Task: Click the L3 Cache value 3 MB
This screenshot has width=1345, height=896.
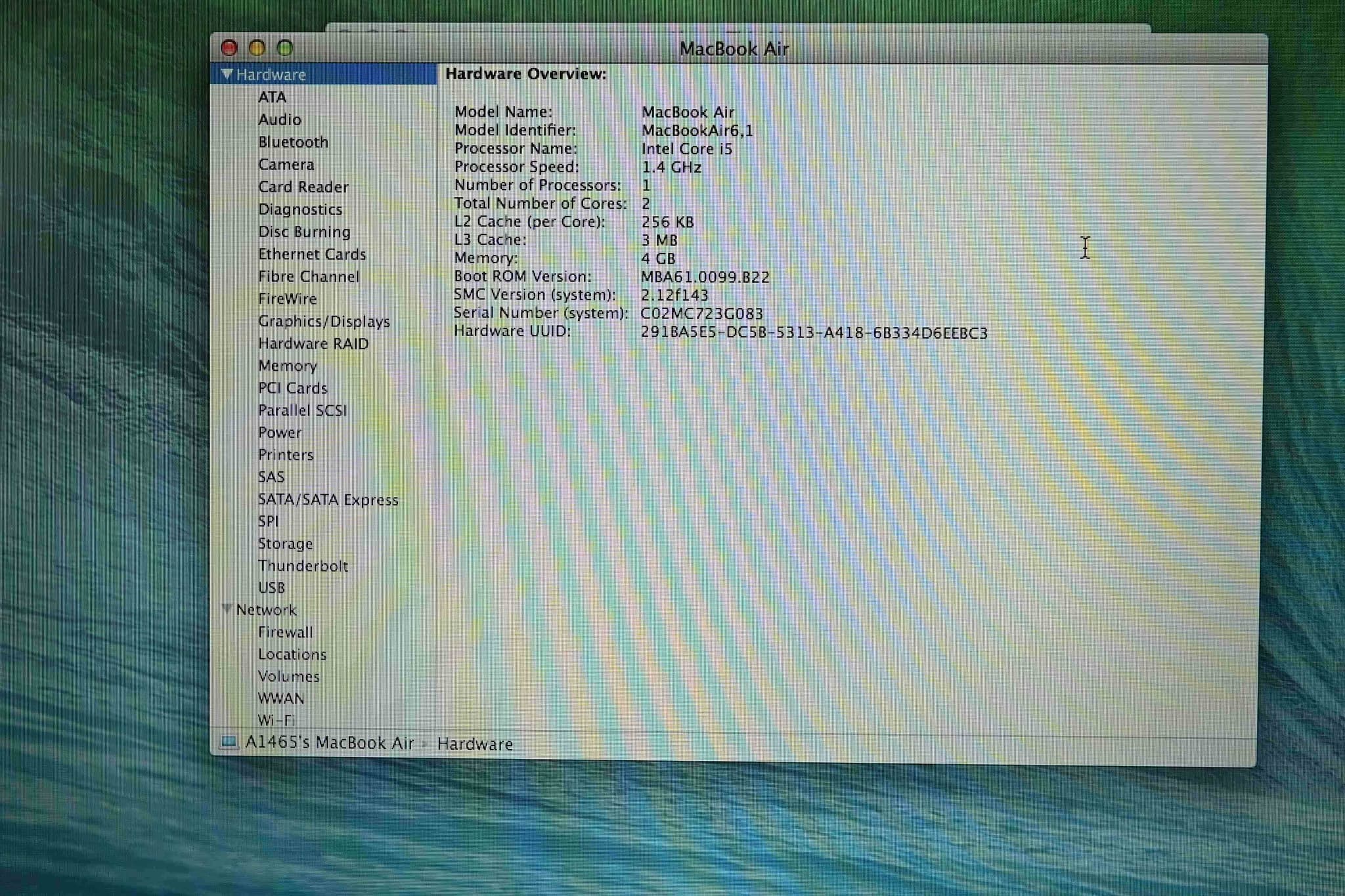Action: (x=659, y=240)
